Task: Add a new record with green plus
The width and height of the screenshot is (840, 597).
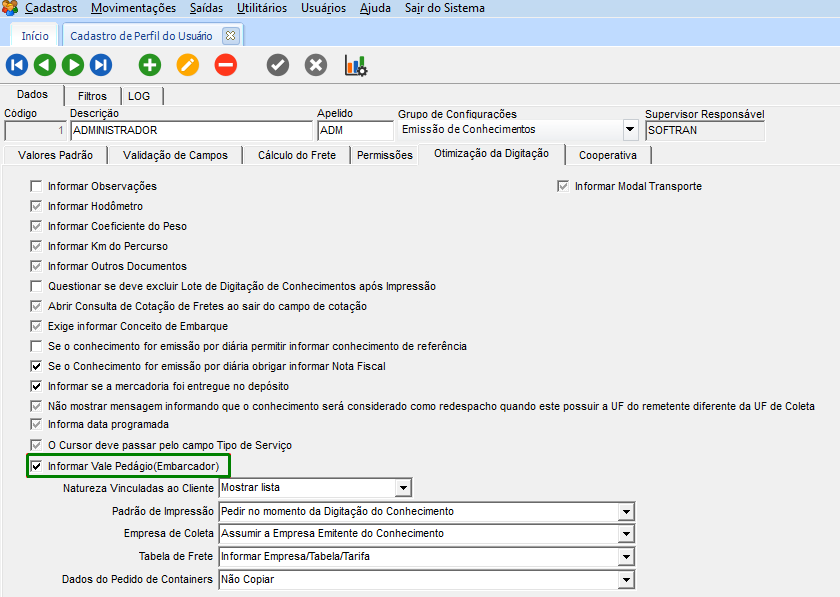Action: 150,65
